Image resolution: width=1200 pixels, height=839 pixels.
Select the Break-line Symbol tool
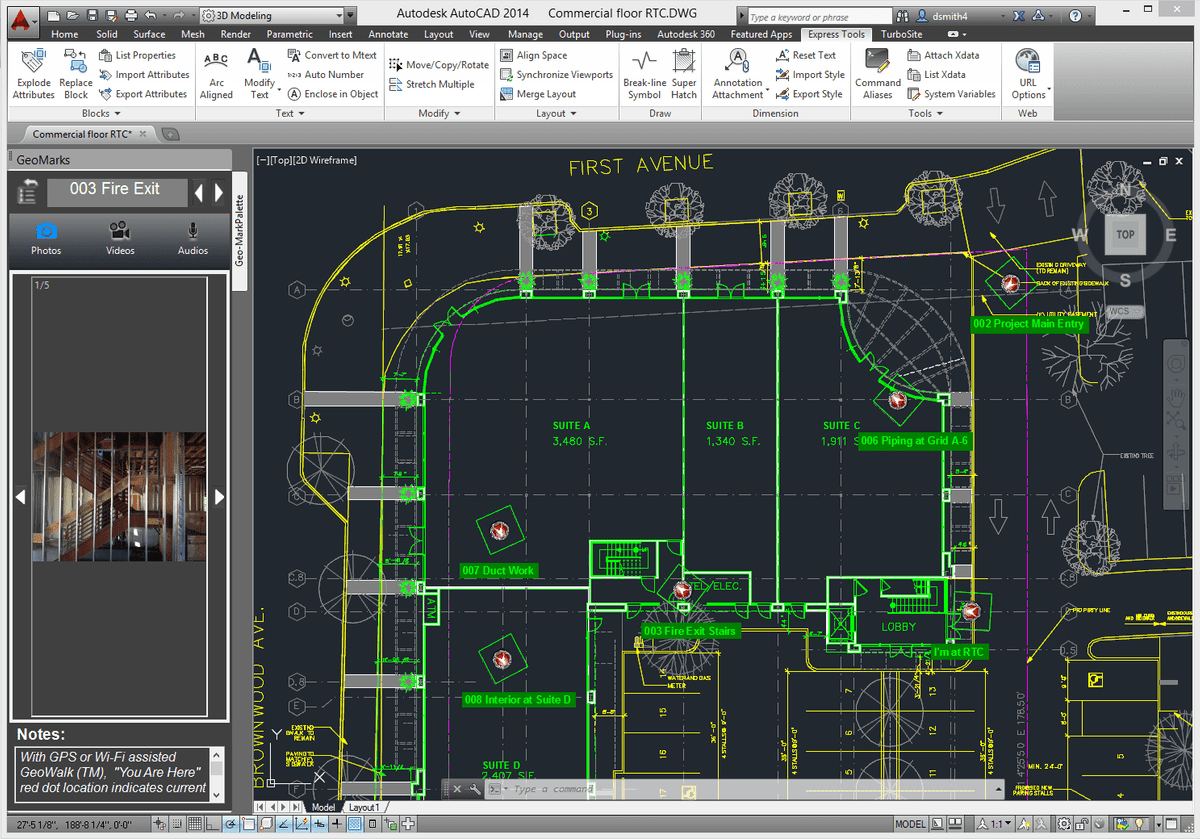tap(644, 72)
